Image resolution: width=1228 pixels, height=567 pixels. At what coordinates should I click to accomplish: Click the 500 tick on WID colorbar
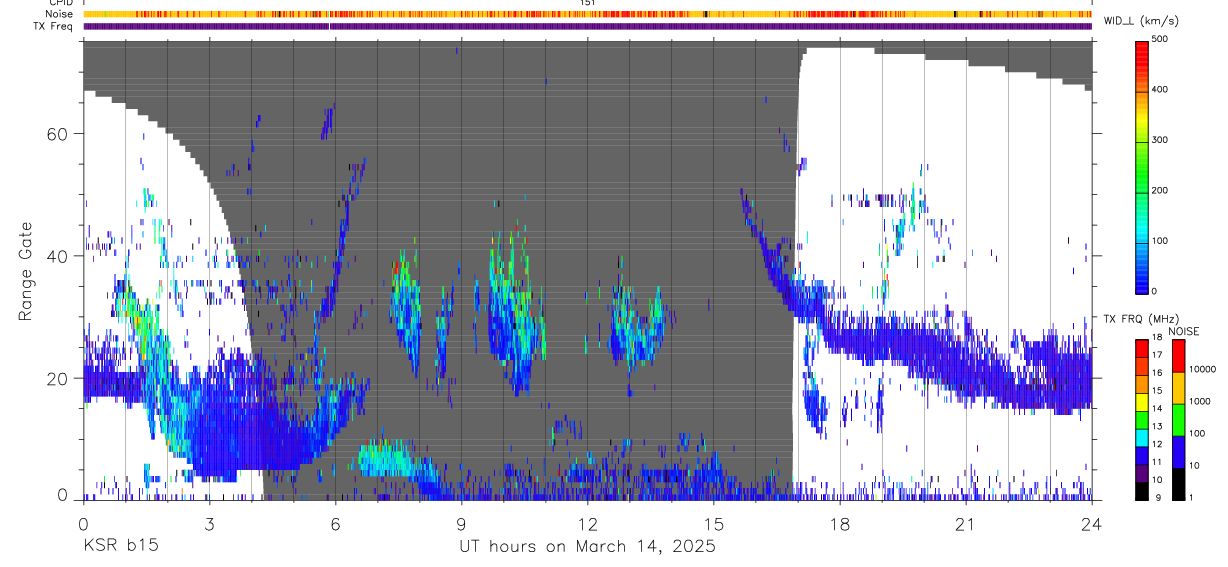pyautogui.click(x=1161, y=39)
